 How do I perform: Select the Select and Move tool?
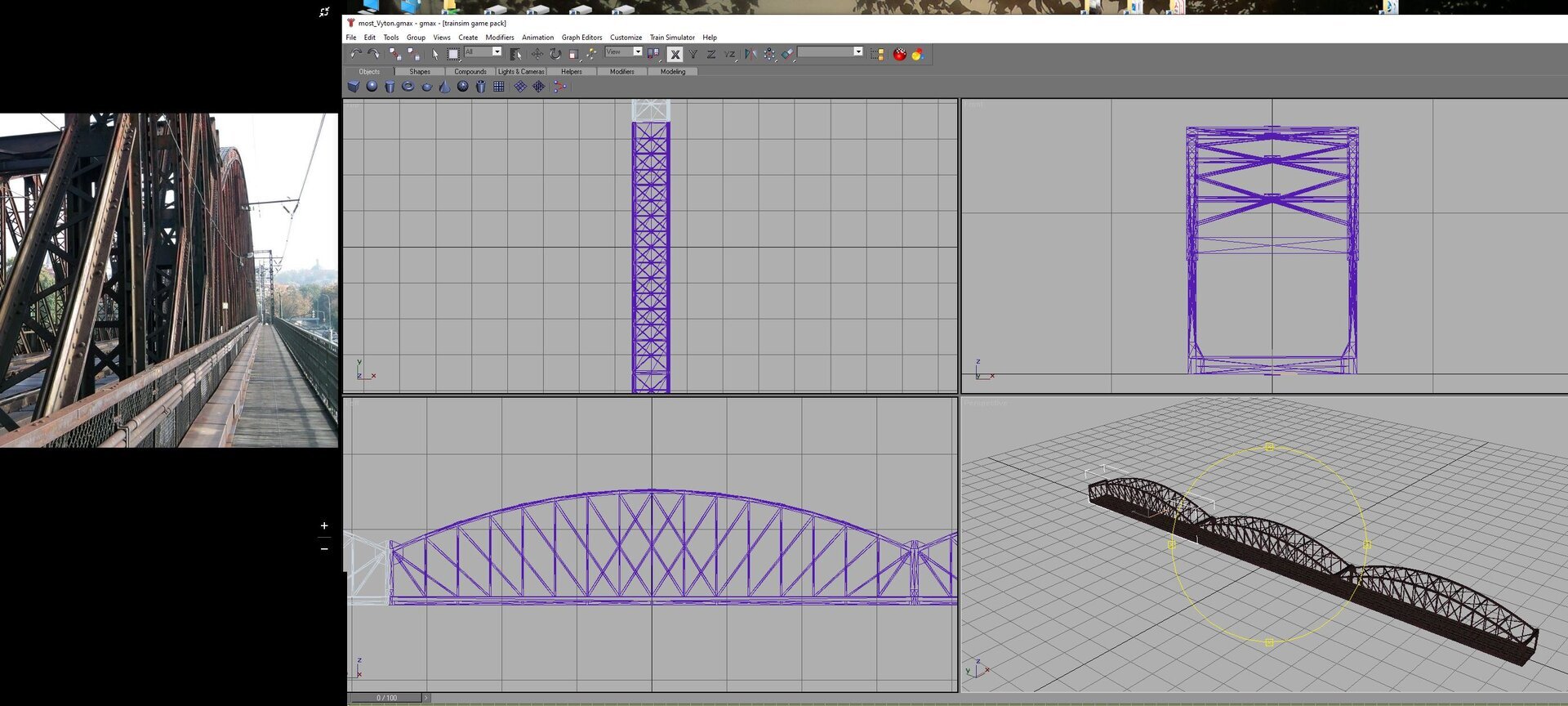pyautogui.click(x=537, y=54)
